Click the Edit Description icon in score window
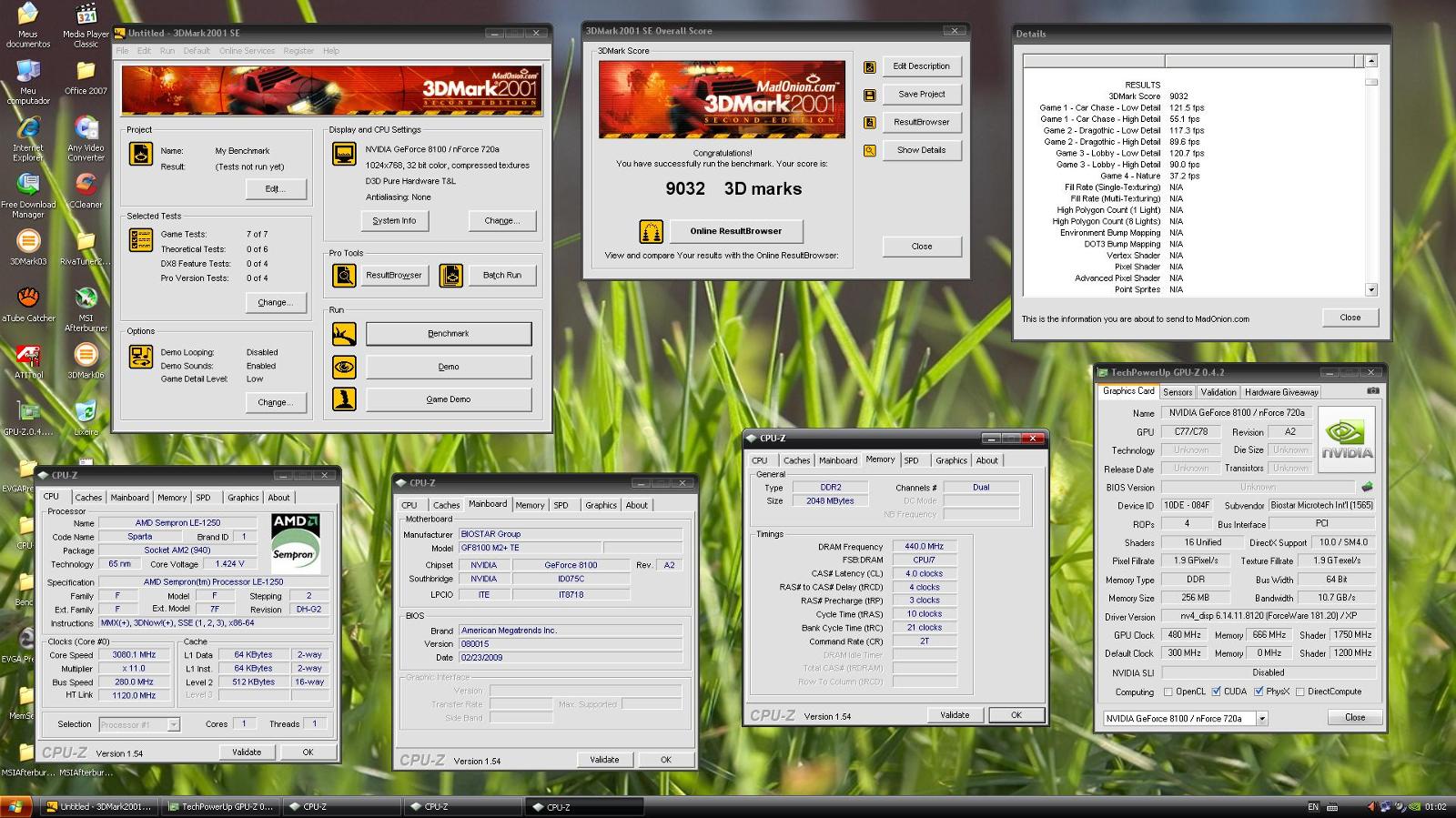The width and height of the screenshot is (1456, 818). coord(870,66)
